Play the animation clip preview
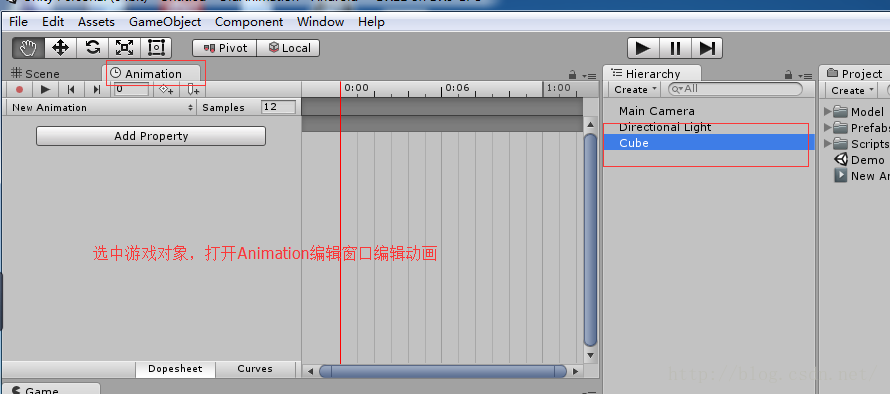890x394 pixels. (45, 89)
